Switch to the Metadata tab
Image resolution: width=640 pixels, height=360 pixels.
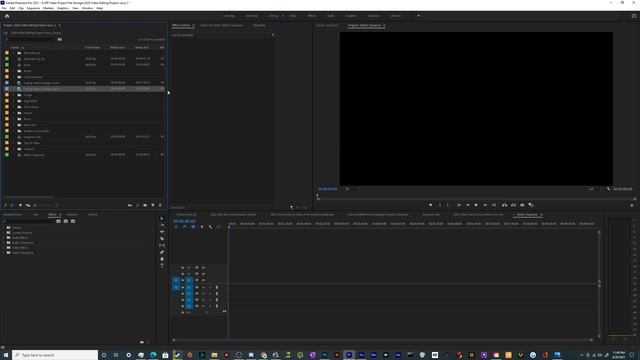click(x=259, y=25)
